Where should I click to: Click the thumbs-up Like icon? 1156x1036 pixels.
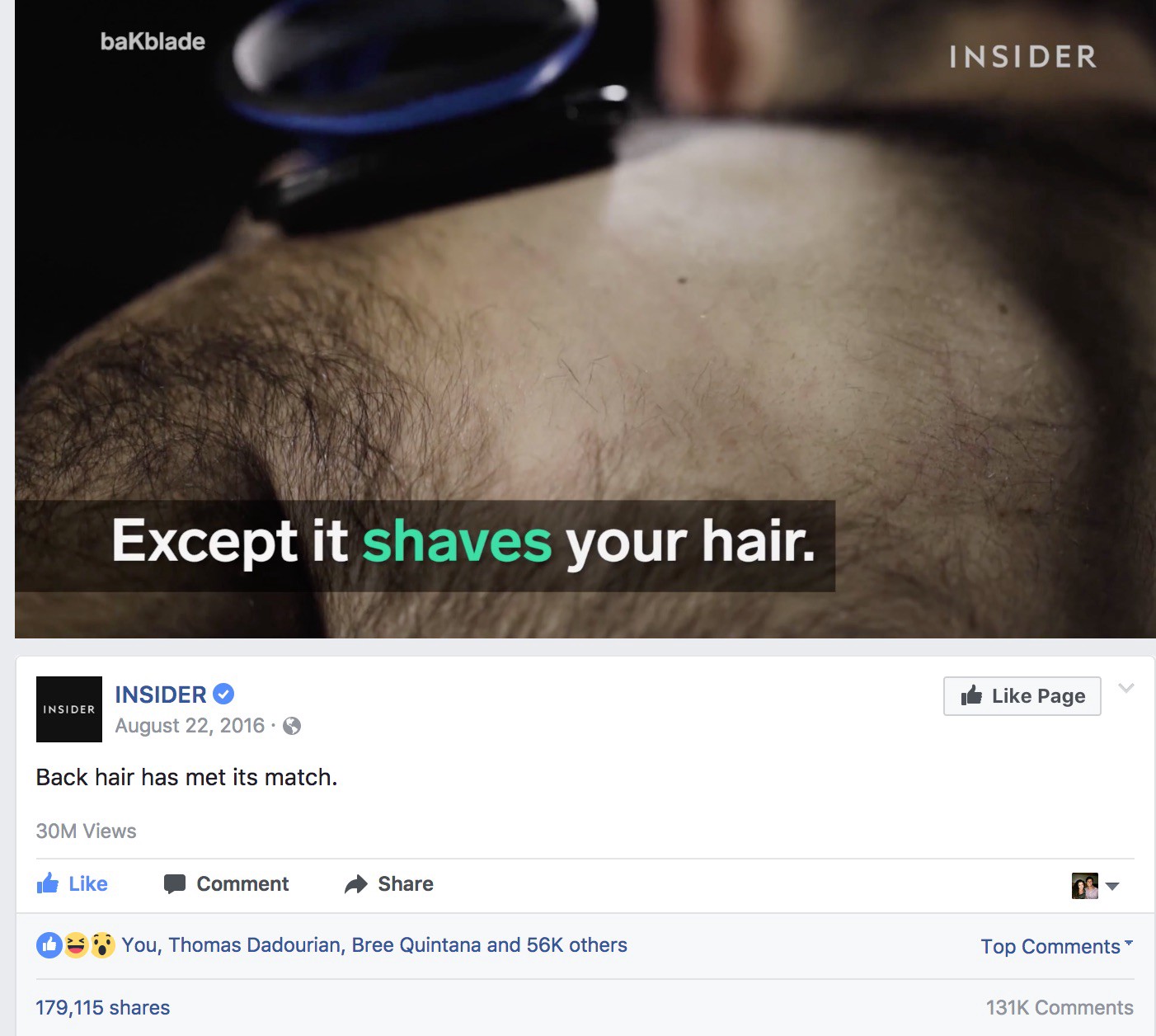[48, 883]
